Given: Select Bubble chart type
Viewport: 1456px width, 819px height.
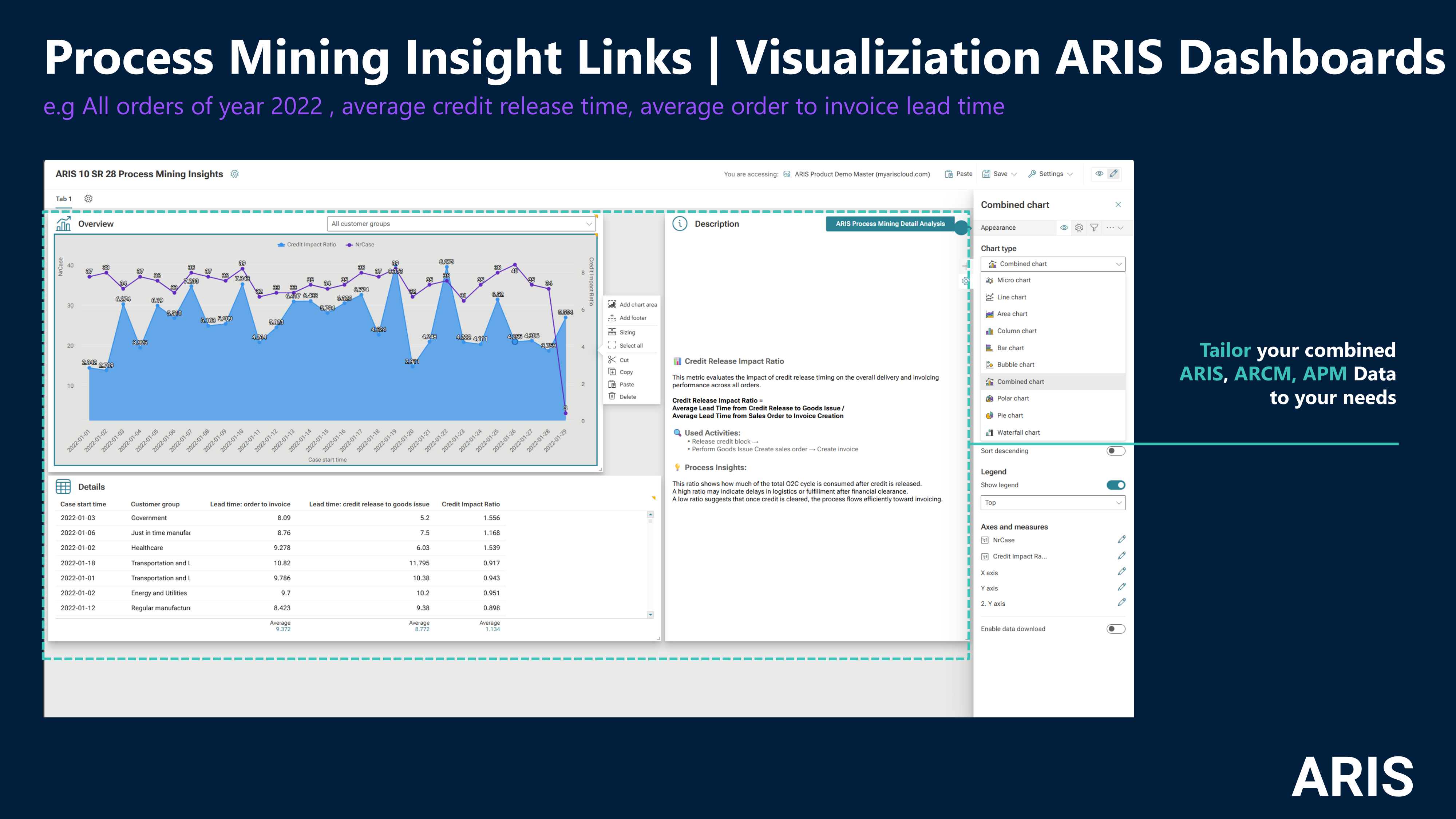Looking at the screenshot, I should click(x=1053, y=365).
